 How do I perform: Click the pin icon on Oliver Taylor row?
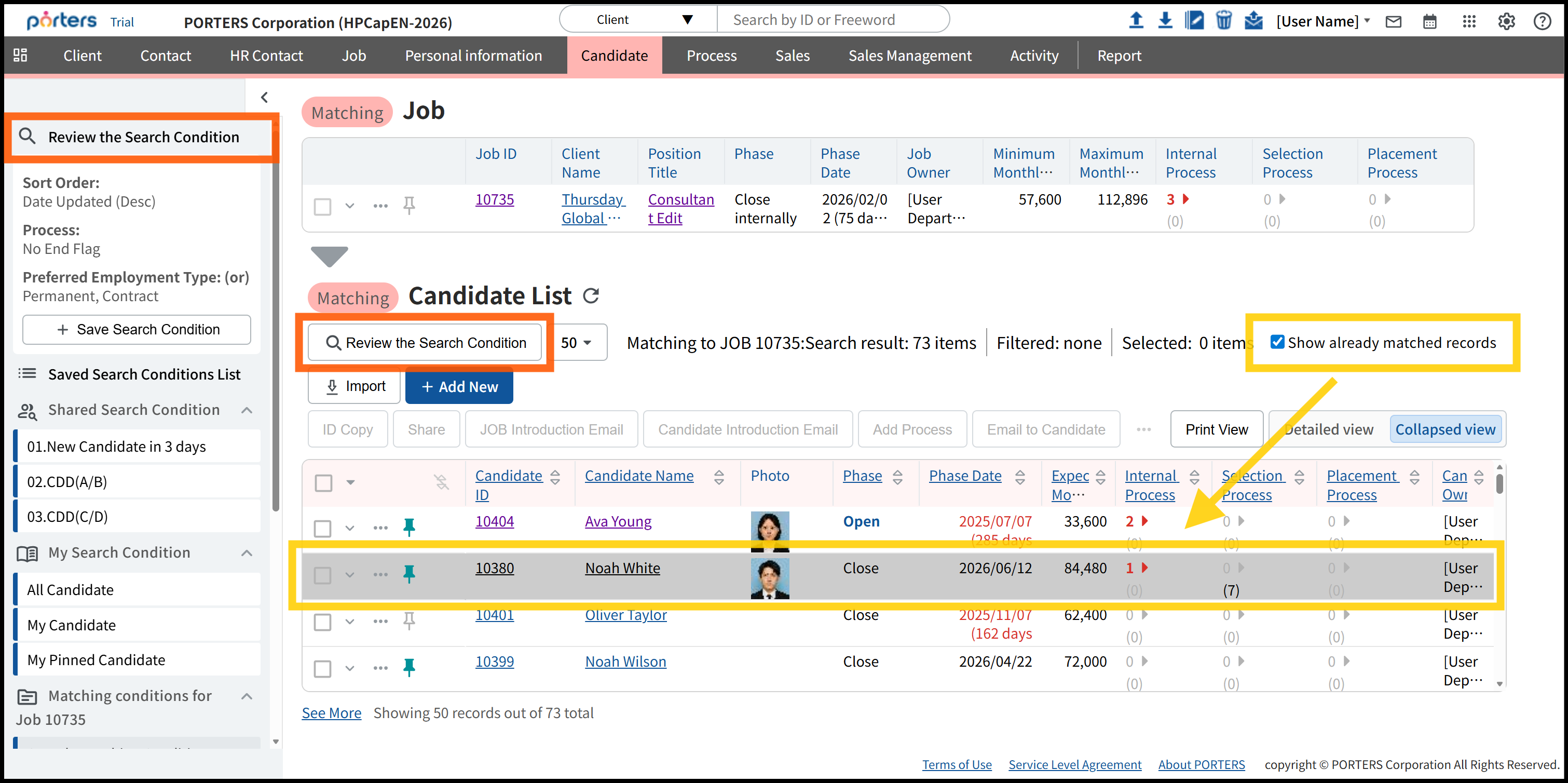click(x=409, y=620)
